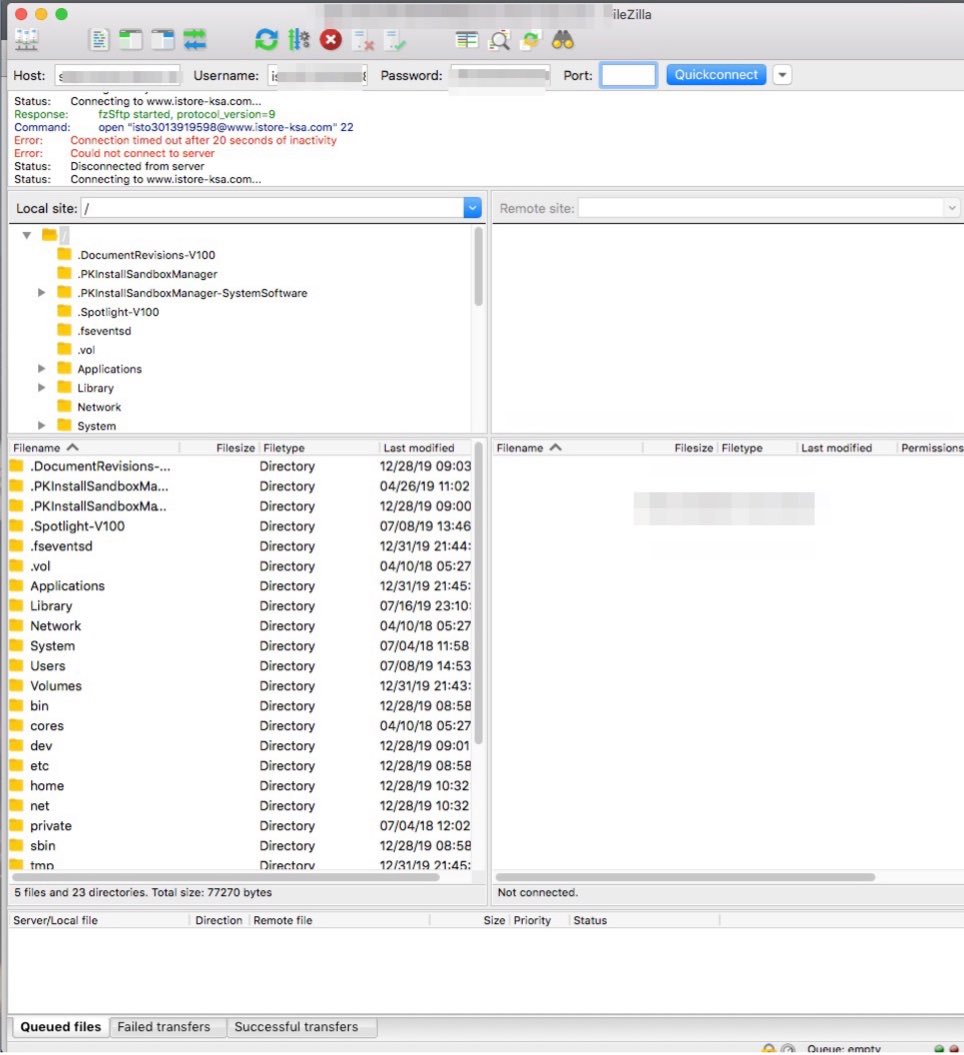
Task: Expand the System folder in the tree
Action: [41, 426]
